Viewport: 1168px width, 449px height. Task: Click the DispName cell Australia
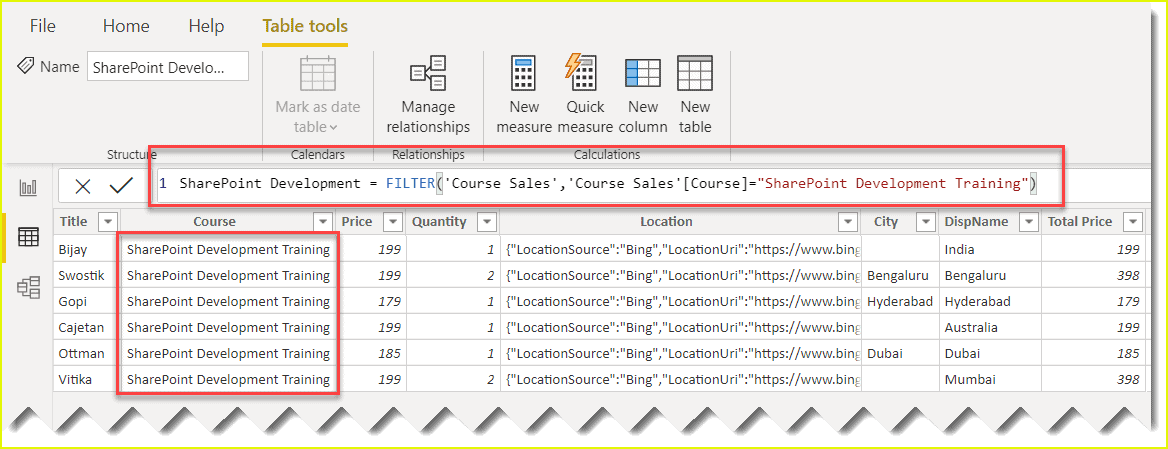[990, 328]
